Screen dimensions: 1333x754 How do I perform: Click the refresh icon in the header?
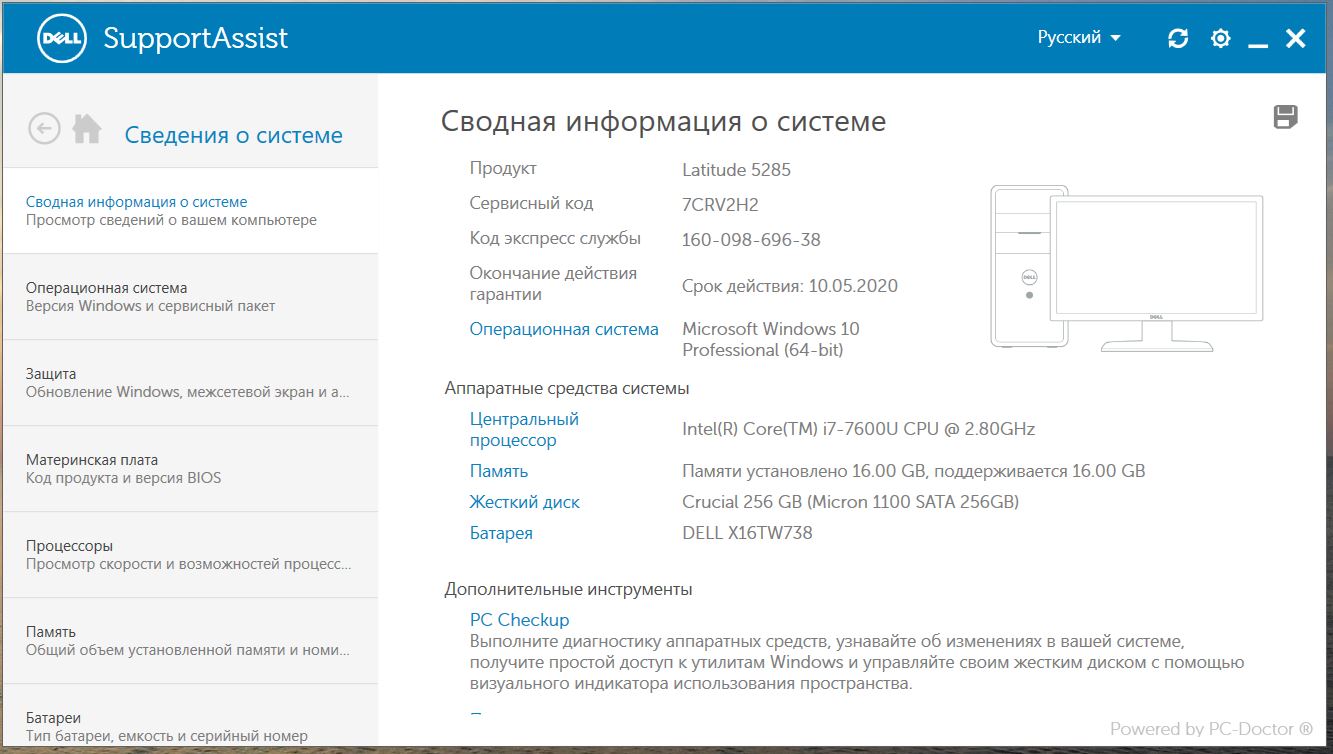point(1179,39)
